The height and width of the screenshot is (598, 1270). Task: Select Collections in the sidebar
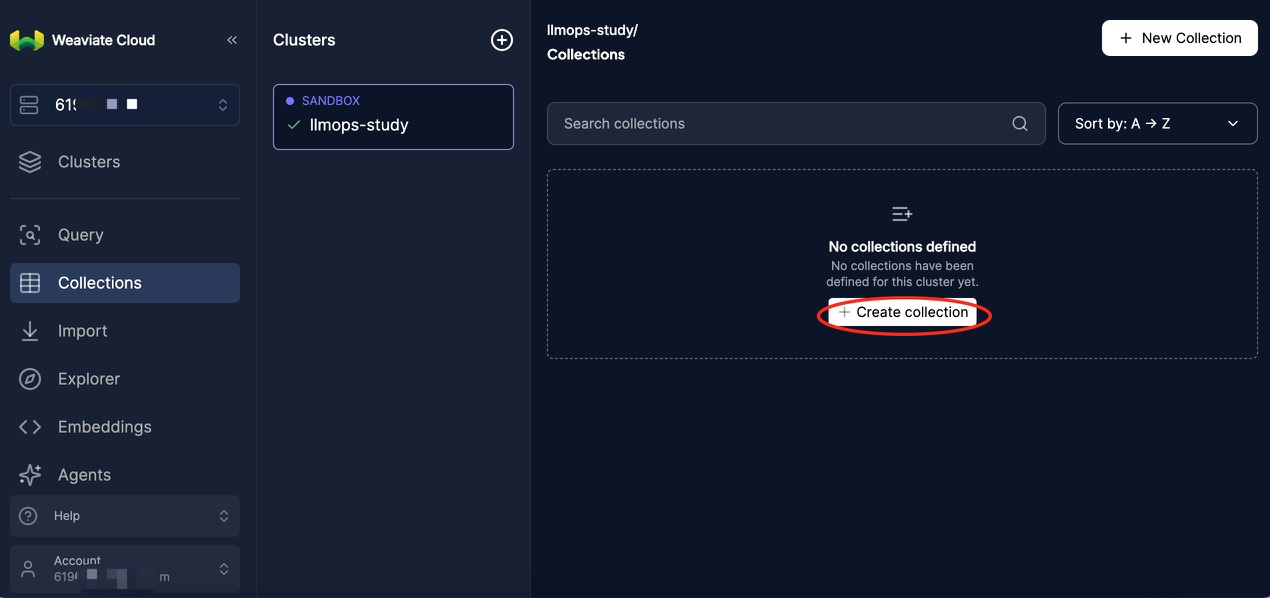(125, 283)
